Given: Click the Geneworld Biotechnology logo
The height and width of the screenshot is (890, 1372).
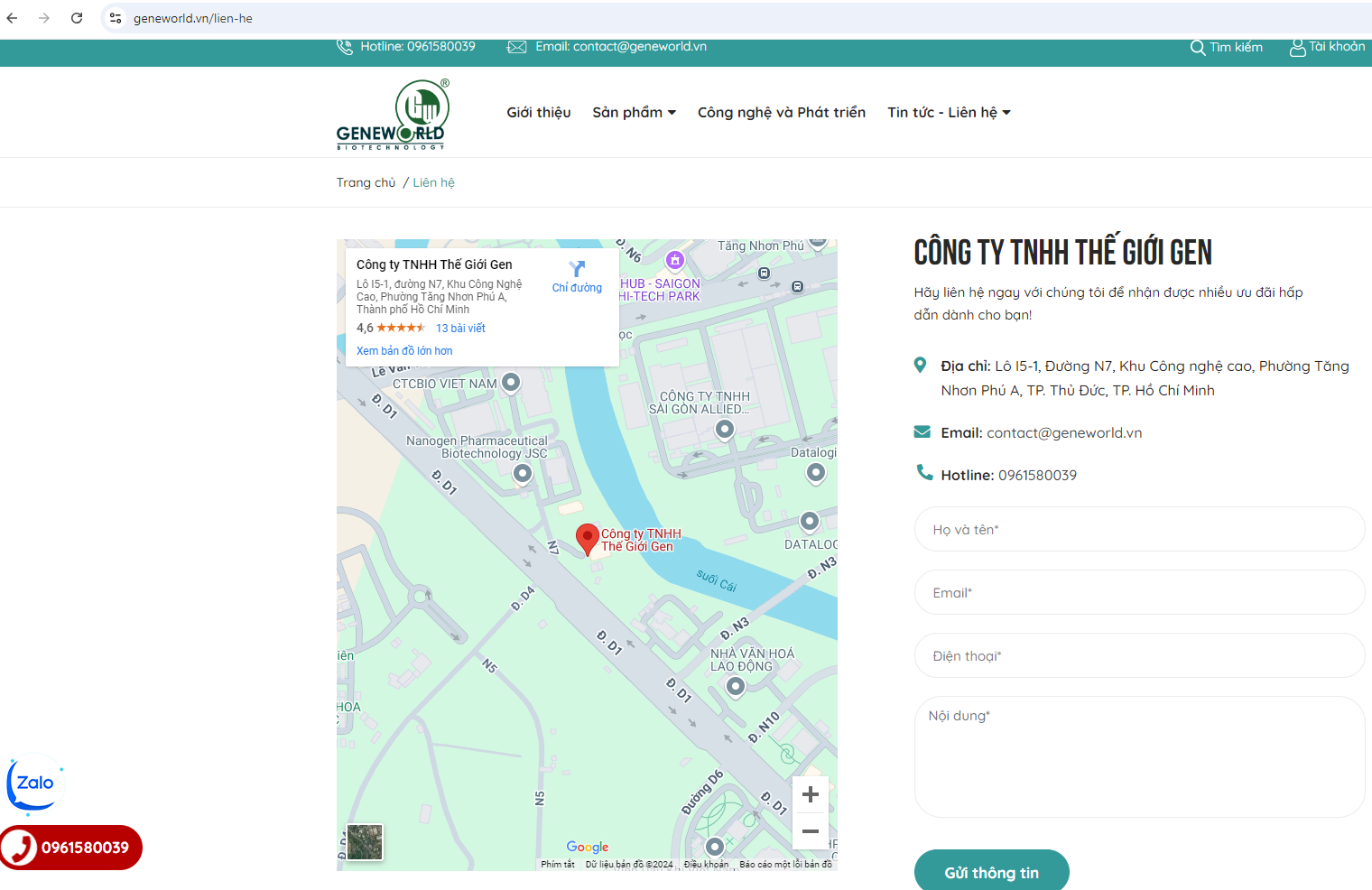Looking at the screenshot, I should [393, 115].
